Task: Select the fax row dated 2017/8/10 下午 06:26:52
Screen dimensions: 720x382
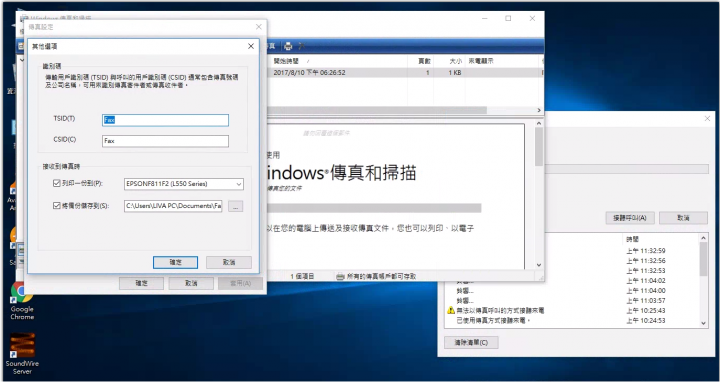Action: pyautogui.click(x=405, y=73)
